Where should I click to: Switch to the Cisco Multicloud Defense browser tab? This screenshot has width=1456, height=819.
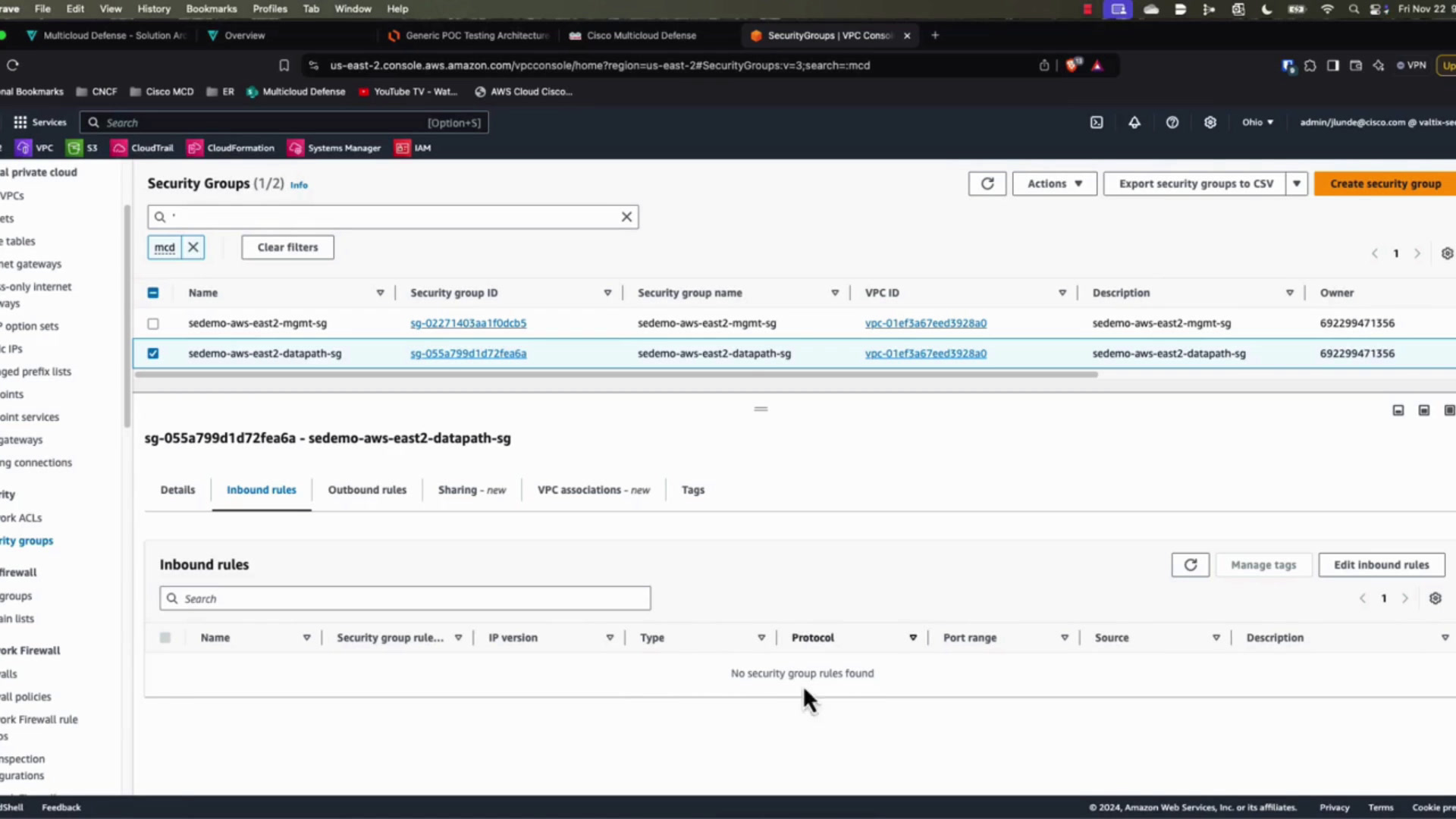(641, 36)
